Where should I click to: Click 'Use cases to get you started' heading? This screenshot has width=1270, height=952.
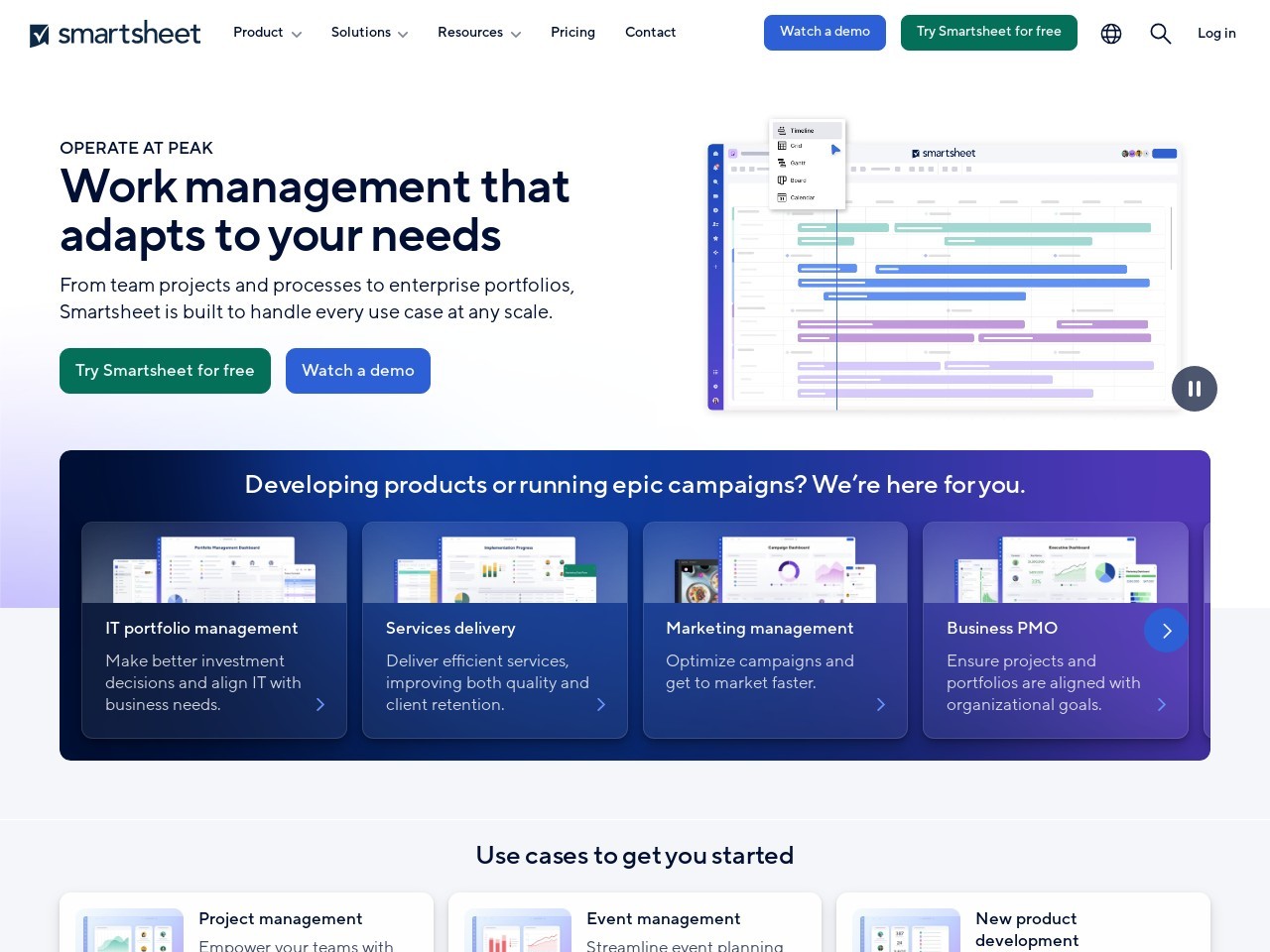pos(635,855)
